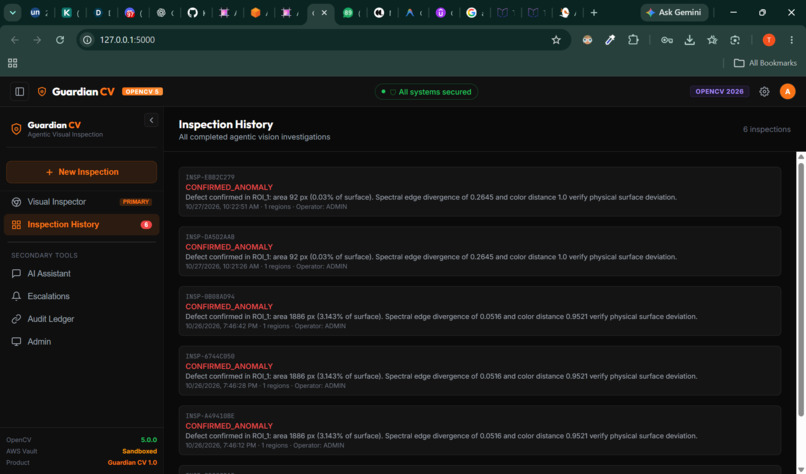Click the Inspection History page heading
This screenshot has height=474, width=806.
(x=226, y=124)
